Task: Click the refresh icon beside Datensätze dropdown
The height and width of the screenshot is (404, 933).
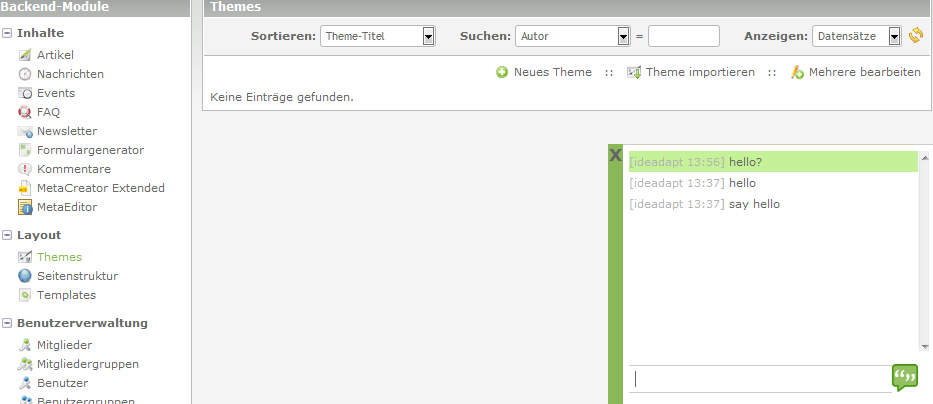Action: tap(916, 36)
